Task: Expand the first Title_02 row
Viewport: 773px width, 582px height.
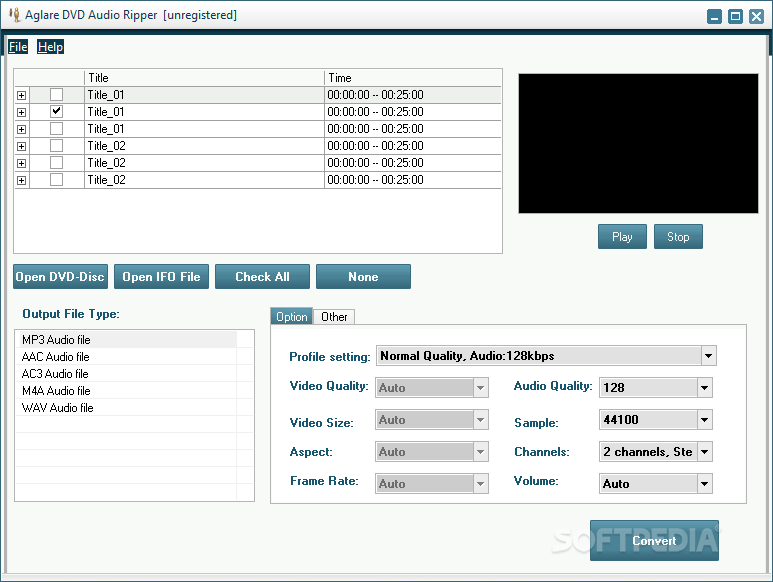Action: 21,146
